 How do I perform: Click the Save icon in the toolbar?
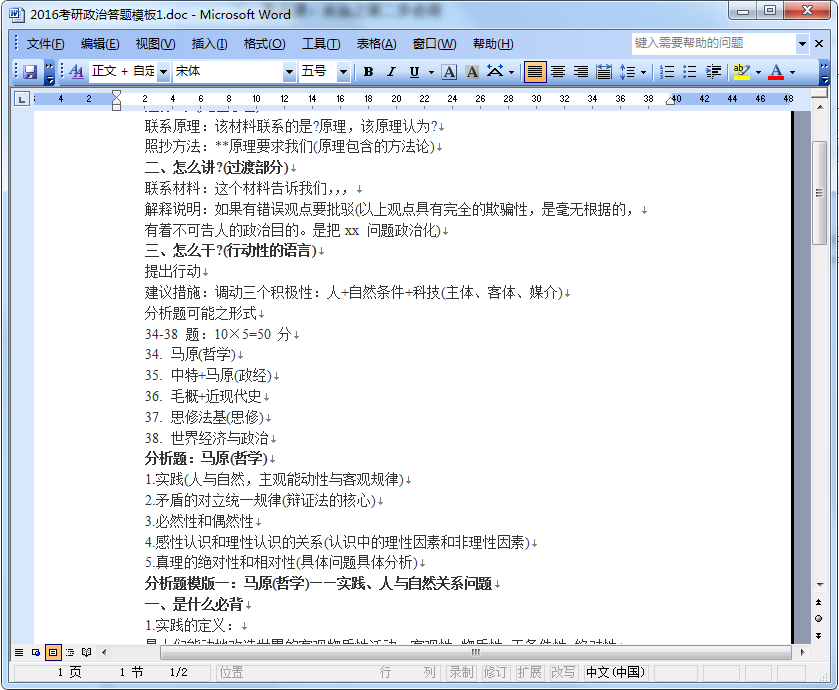click(30, 72)
